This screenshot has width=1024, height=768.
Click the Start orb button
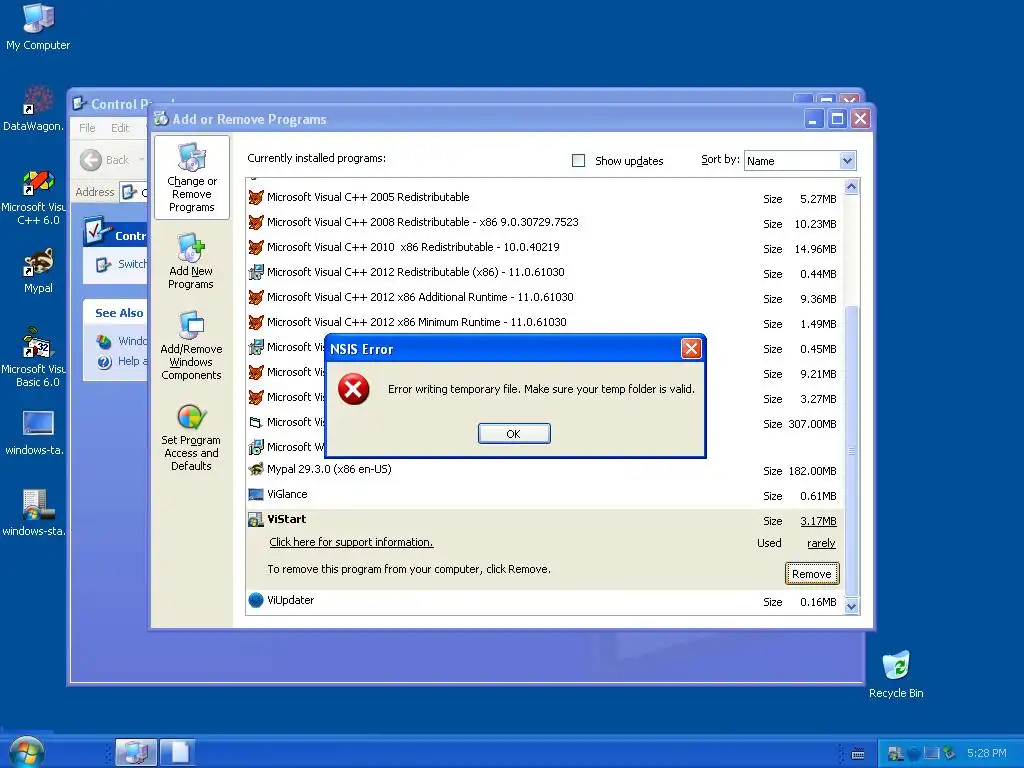tap(26, 751)
